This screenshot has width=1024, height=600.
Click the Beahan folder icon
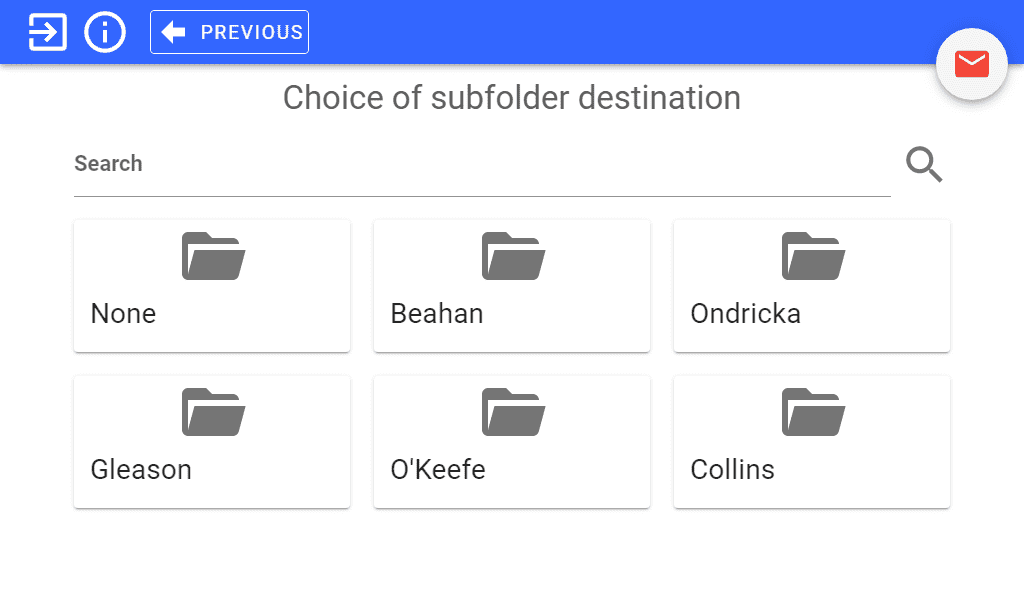513,256
